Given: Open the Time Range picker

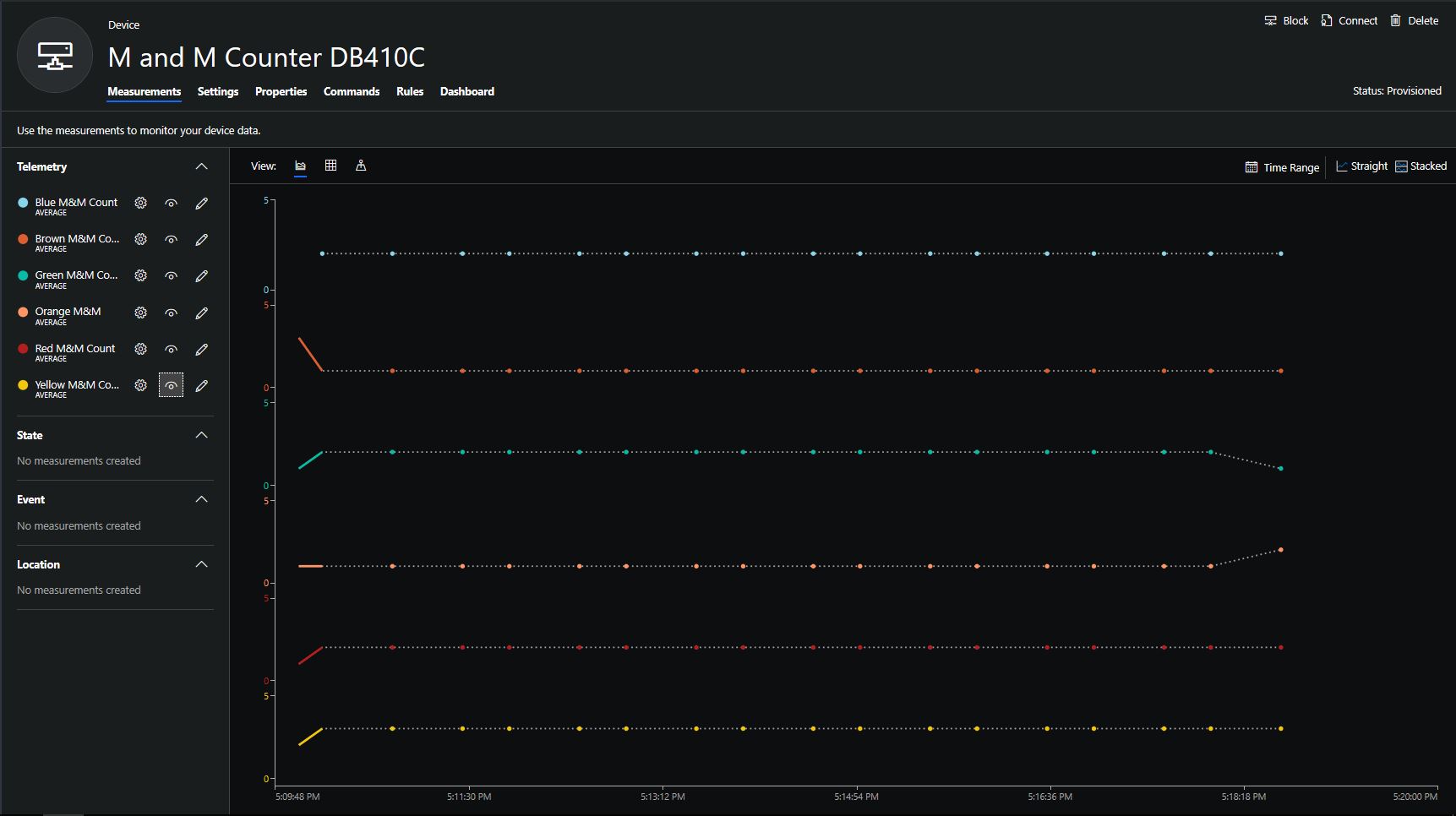Looking at the screenshot, I should 1282,167.
